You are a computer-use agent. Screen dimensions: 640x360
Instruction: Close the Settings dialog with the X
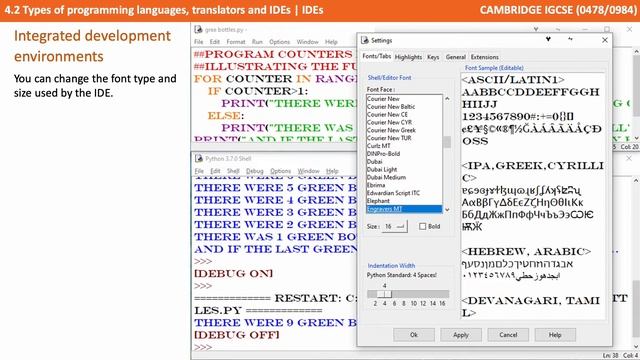[605, 40]
